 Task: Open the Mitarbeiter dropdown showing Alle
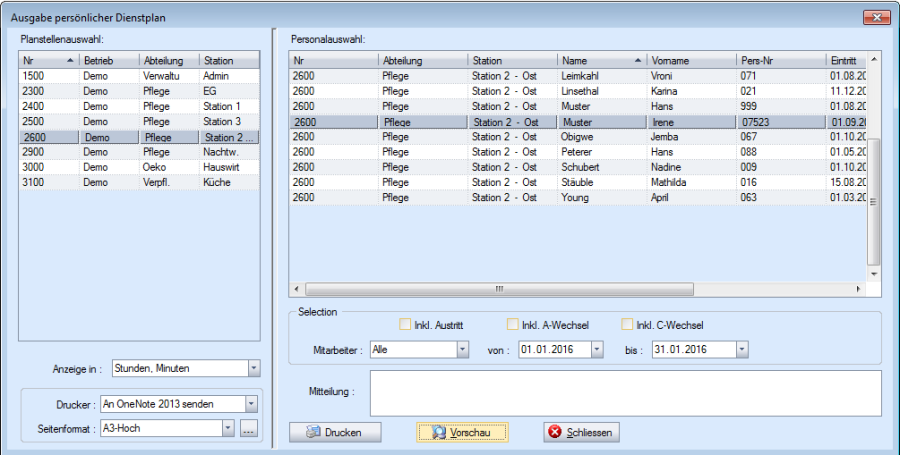pos(462,350)
